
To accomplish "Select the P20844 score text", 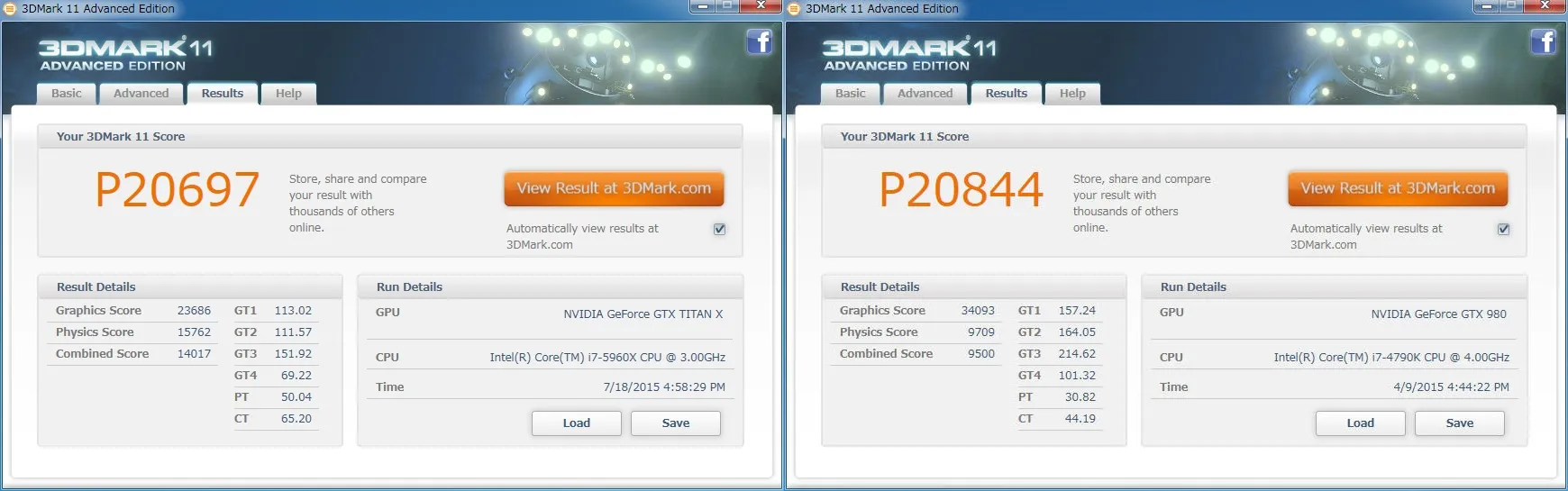I will pos(962,190).
